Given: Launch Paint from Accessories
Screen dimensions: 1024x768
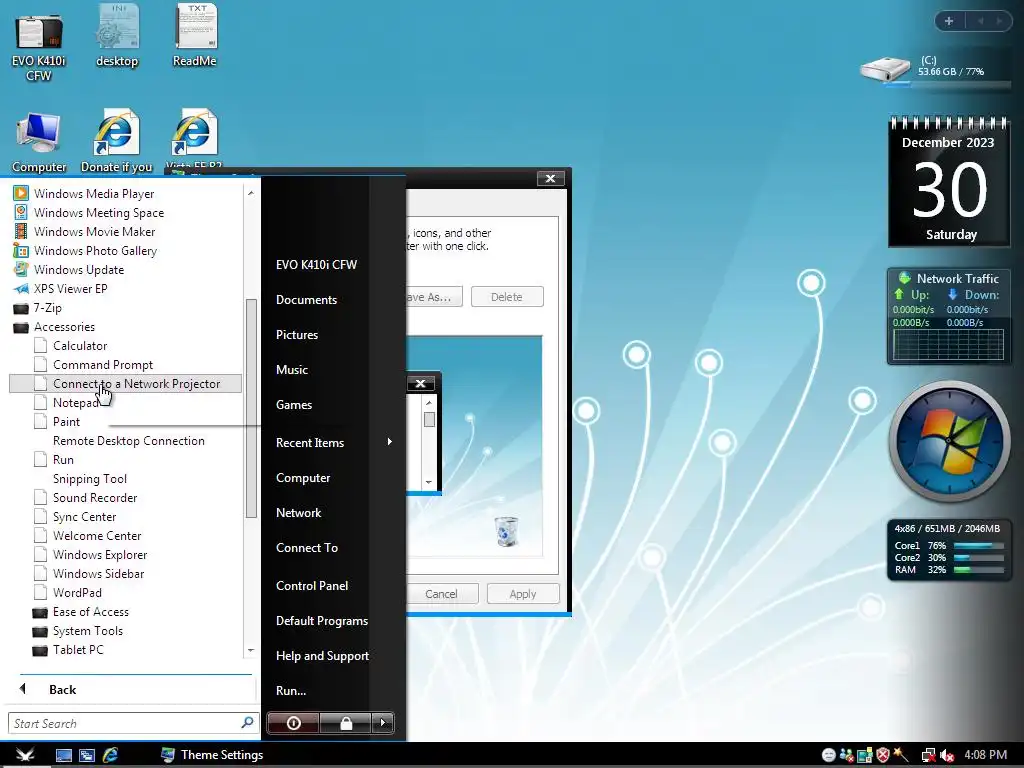Looking at the screenshot, I should 66,421.
